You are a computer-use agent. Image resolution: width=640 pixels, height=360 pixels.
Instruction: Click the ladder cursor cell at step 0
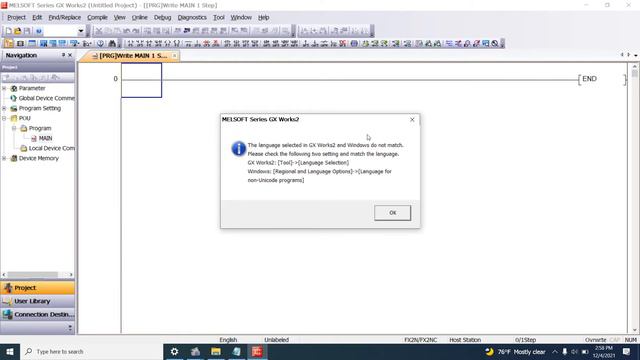[x=141, y=80]
